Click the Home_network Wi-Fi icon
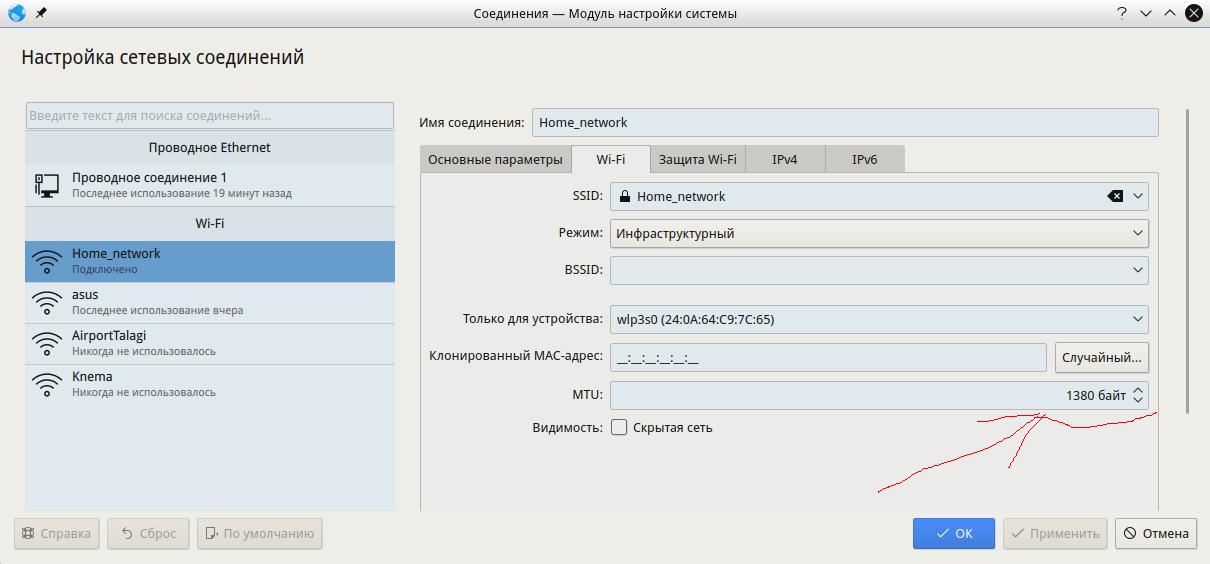Image resolution: width=1210 pixels, height=564 pixels. point(47,261)
